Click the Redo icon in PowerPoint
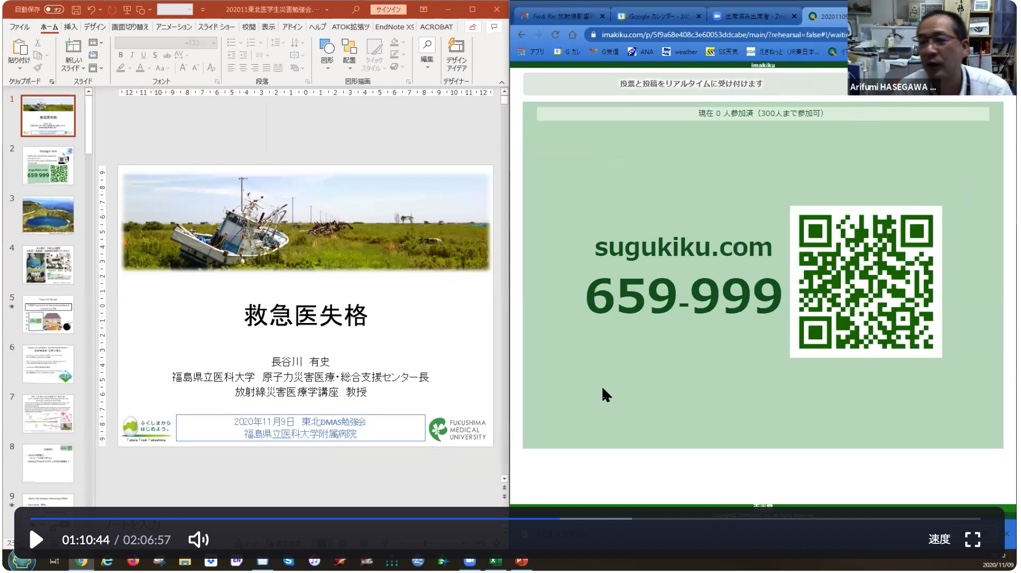Image resolution: width=1021 pixels, height=573 pixels. (113, 10)
